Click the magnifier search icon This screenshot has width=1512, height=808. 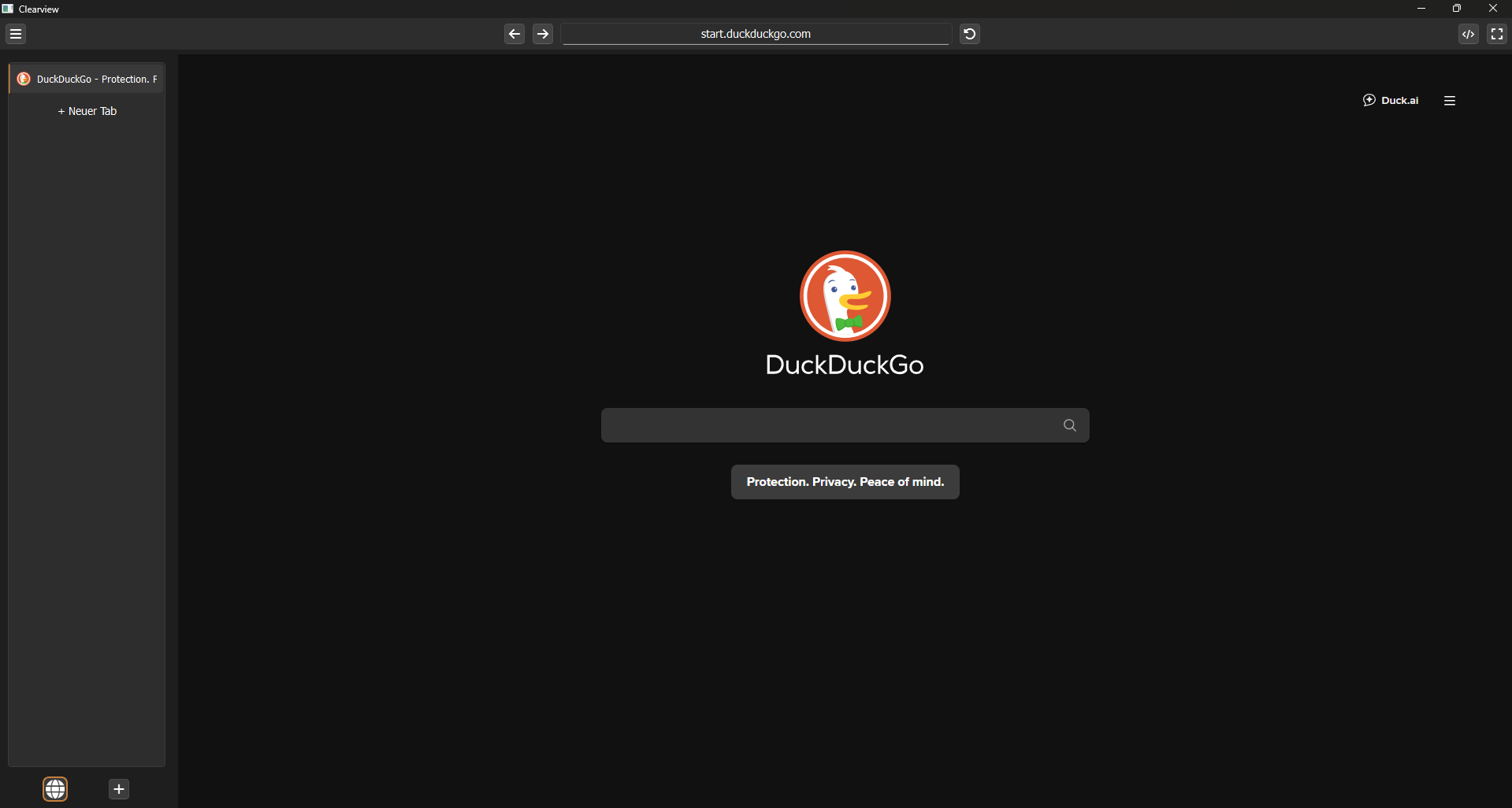[x=1070, y=425]
